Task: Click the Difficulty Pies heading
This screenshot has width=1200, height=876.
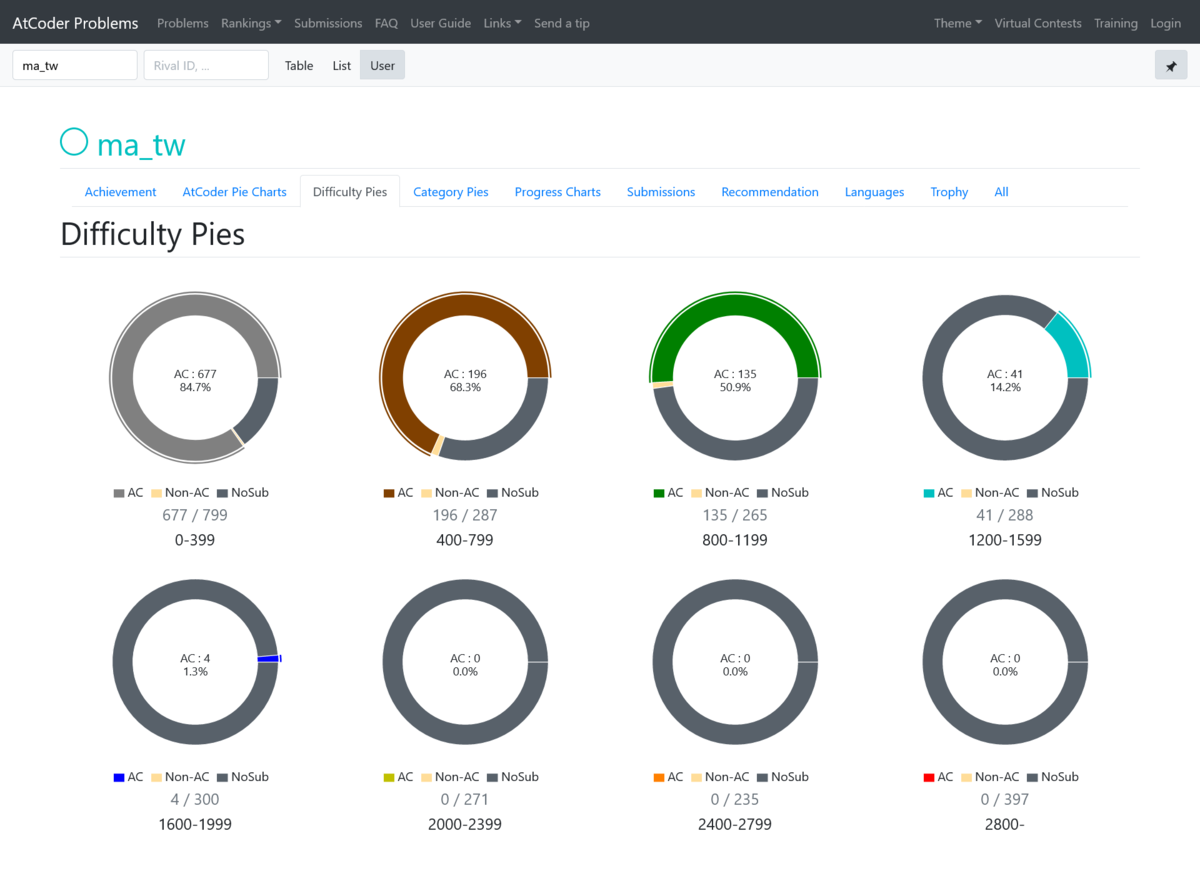Action: 153,235
